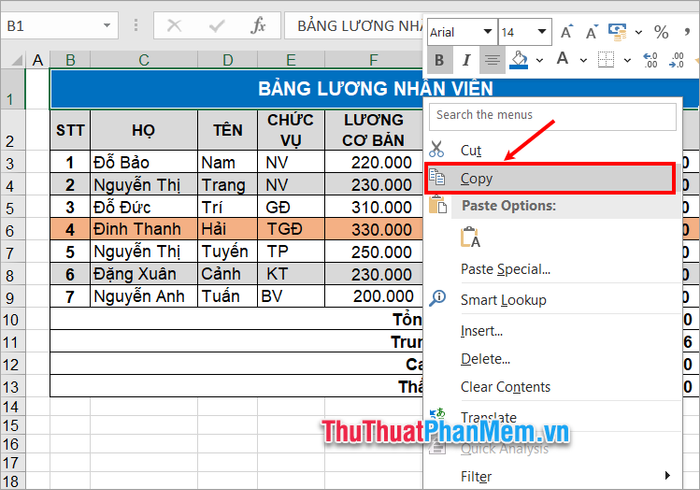The image size is (700, 490).
Task: Click Smart Lookup in context menu
Action: [503, 300]
